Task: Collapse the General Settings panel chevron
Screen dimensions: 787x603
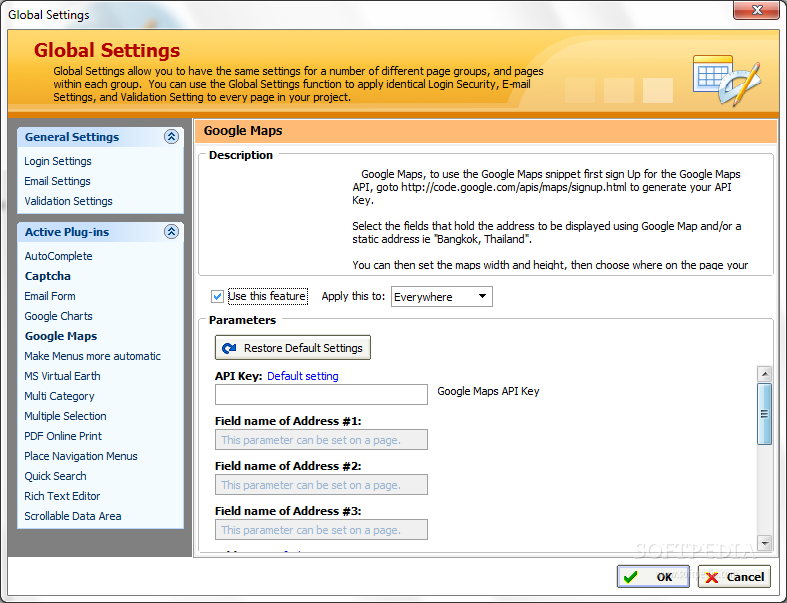Action: tap(171, 137)
